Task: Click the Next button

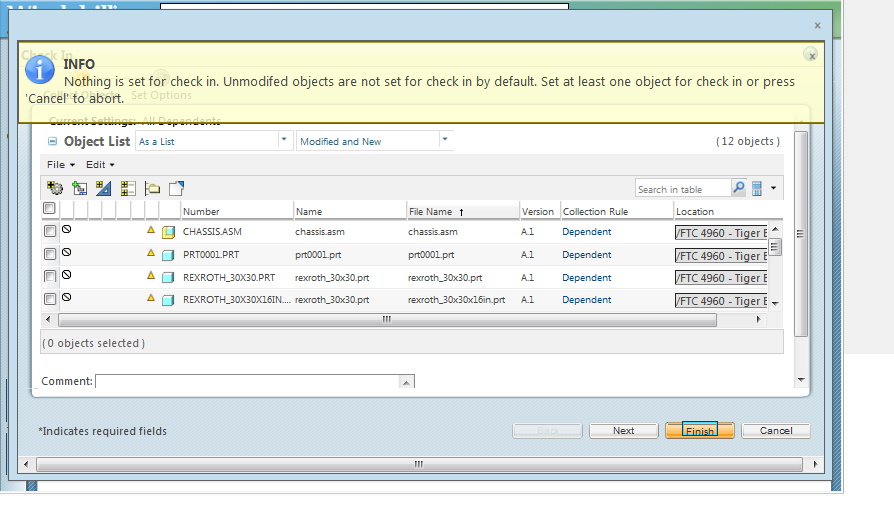Action: (624, 431)
